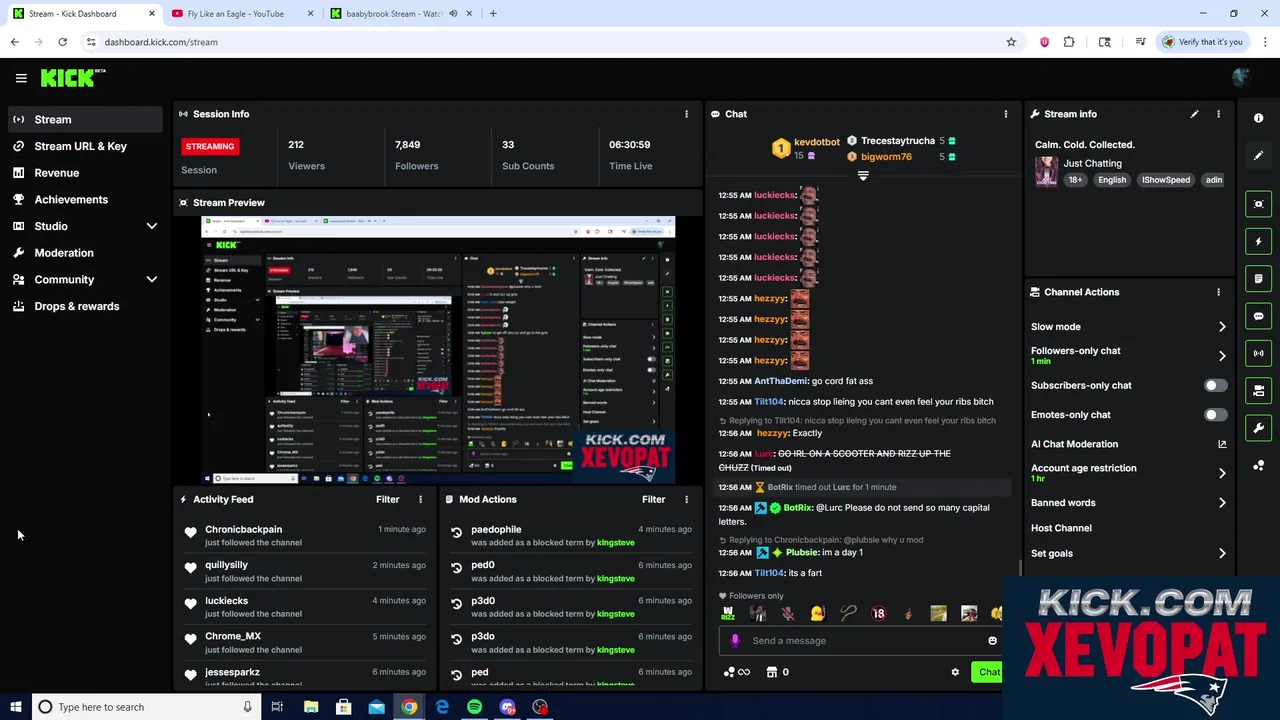
Task: Open the Channel Actions options menu
Action: pos(1218,292)
